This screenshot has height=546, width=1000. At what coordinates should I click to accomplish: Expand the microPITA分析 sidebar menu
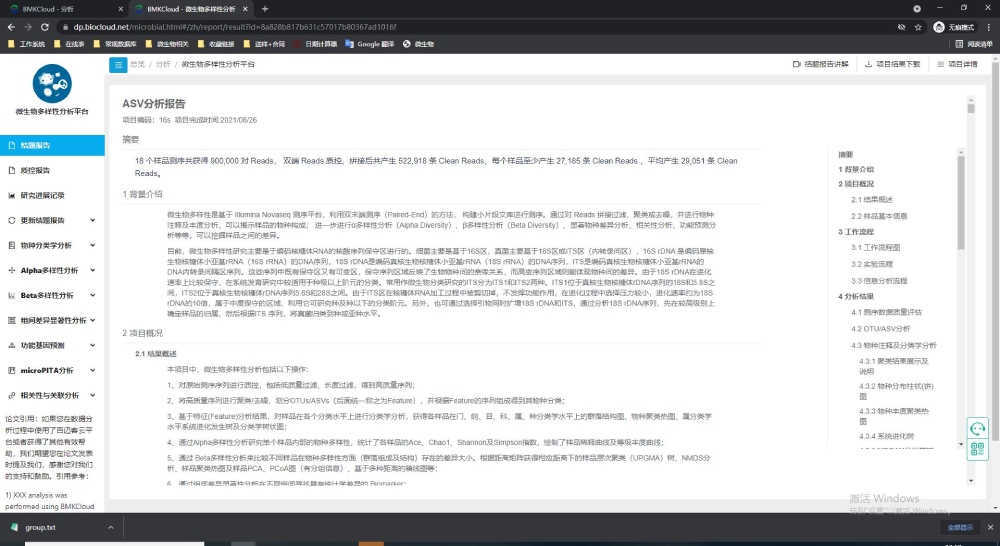click(x=52, y=370)
